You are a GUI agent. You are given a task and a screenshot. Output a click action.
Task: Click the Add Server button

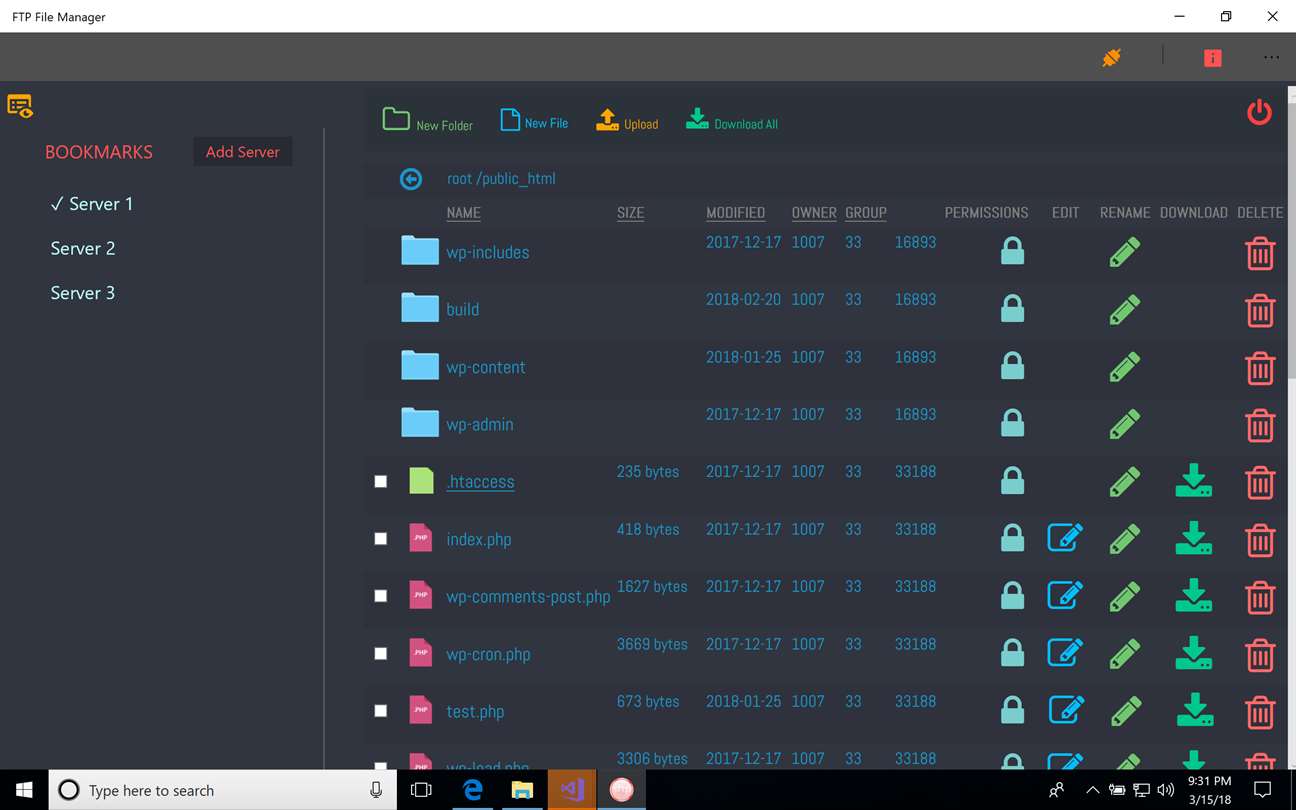coord(243,152)
